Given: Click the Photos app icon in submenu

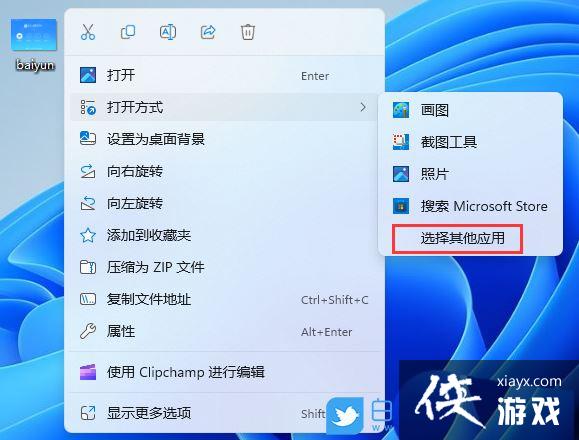Looking at the screenshot, I should point(401,174).
